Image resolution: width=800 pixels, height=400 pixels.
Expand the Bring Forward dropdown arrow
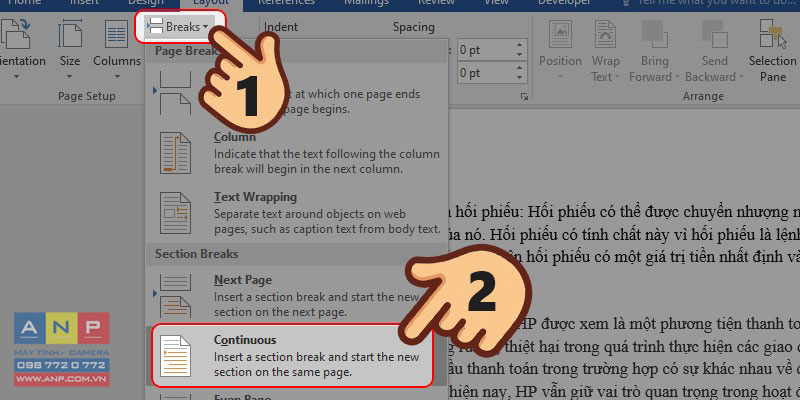pos(677,78)
